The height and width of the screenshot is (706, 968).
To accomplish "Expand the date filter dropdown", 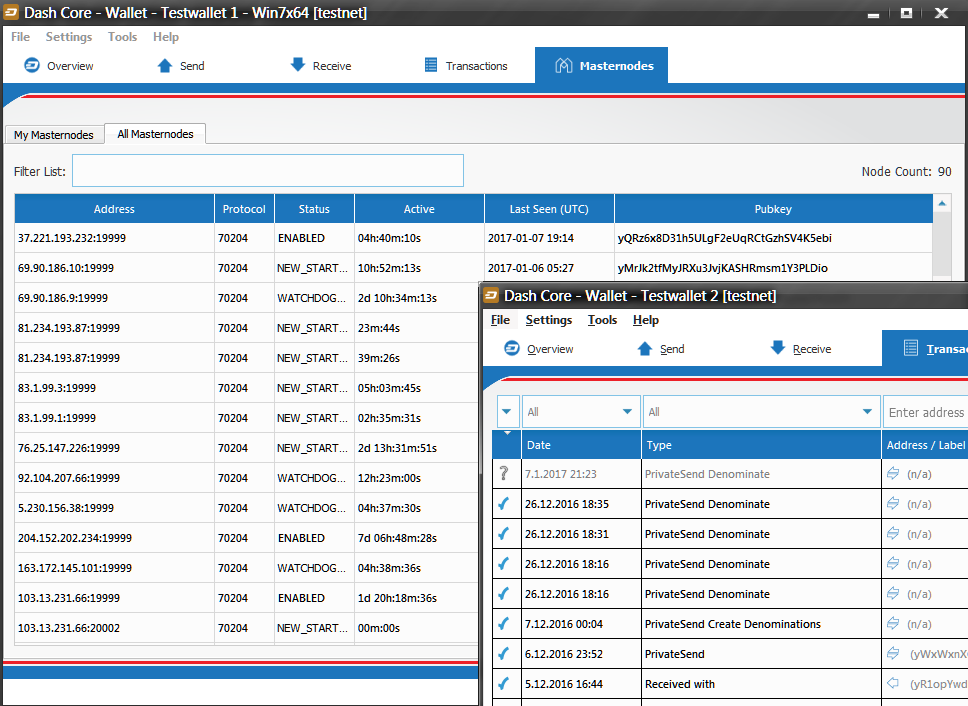I will click(580, 412).
